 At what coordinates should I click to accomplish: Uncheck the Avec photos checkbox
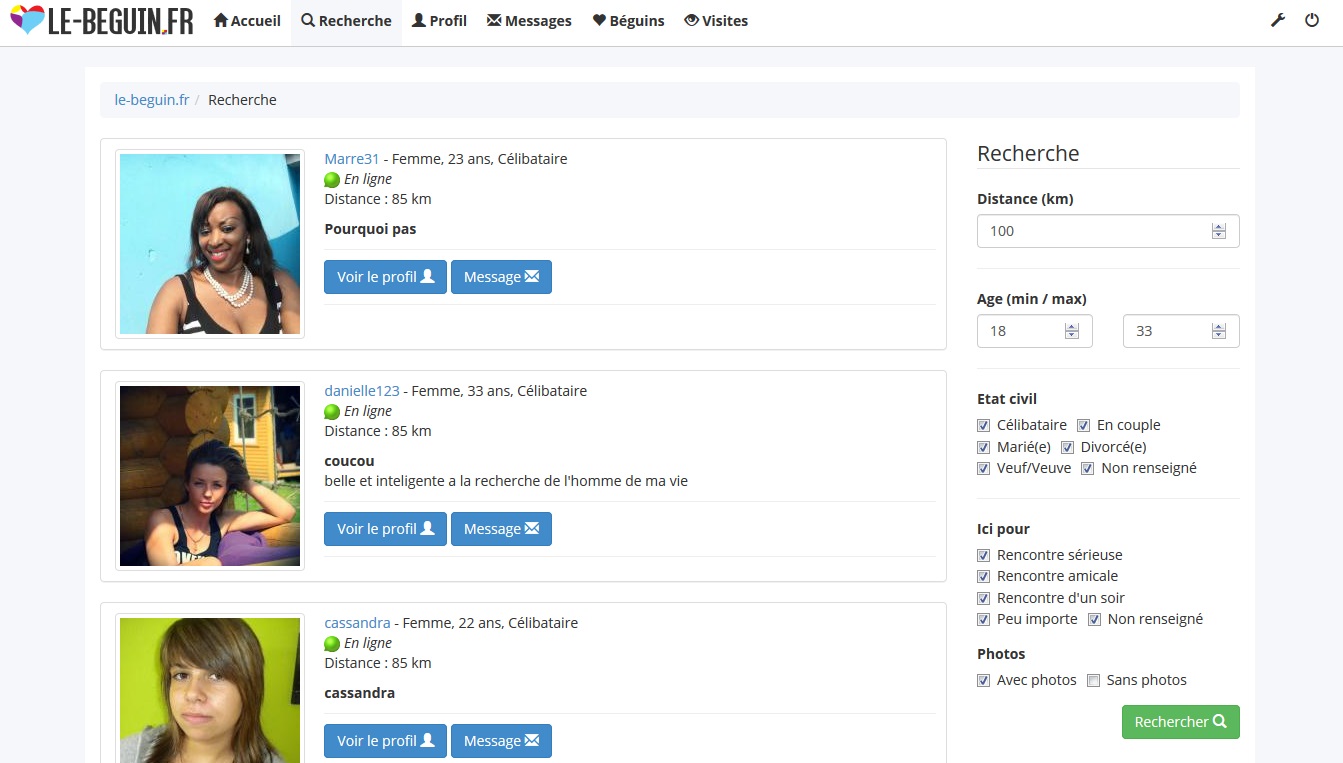(984, 681)
